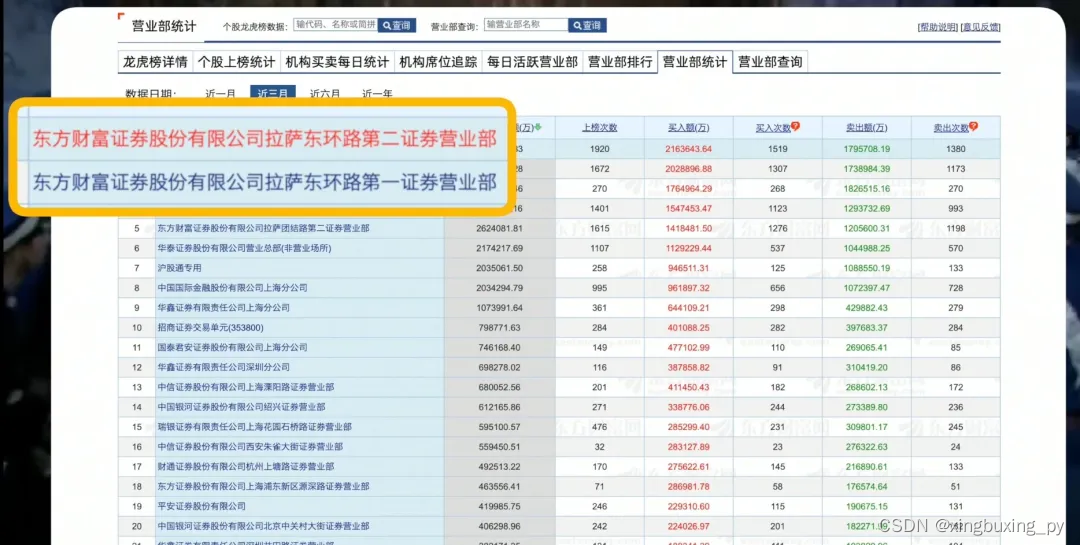Image resolution: width=1080 pixels, height=545 pixels.
Task: Sort by 买入额(万) column header
Action: point(689,127)
